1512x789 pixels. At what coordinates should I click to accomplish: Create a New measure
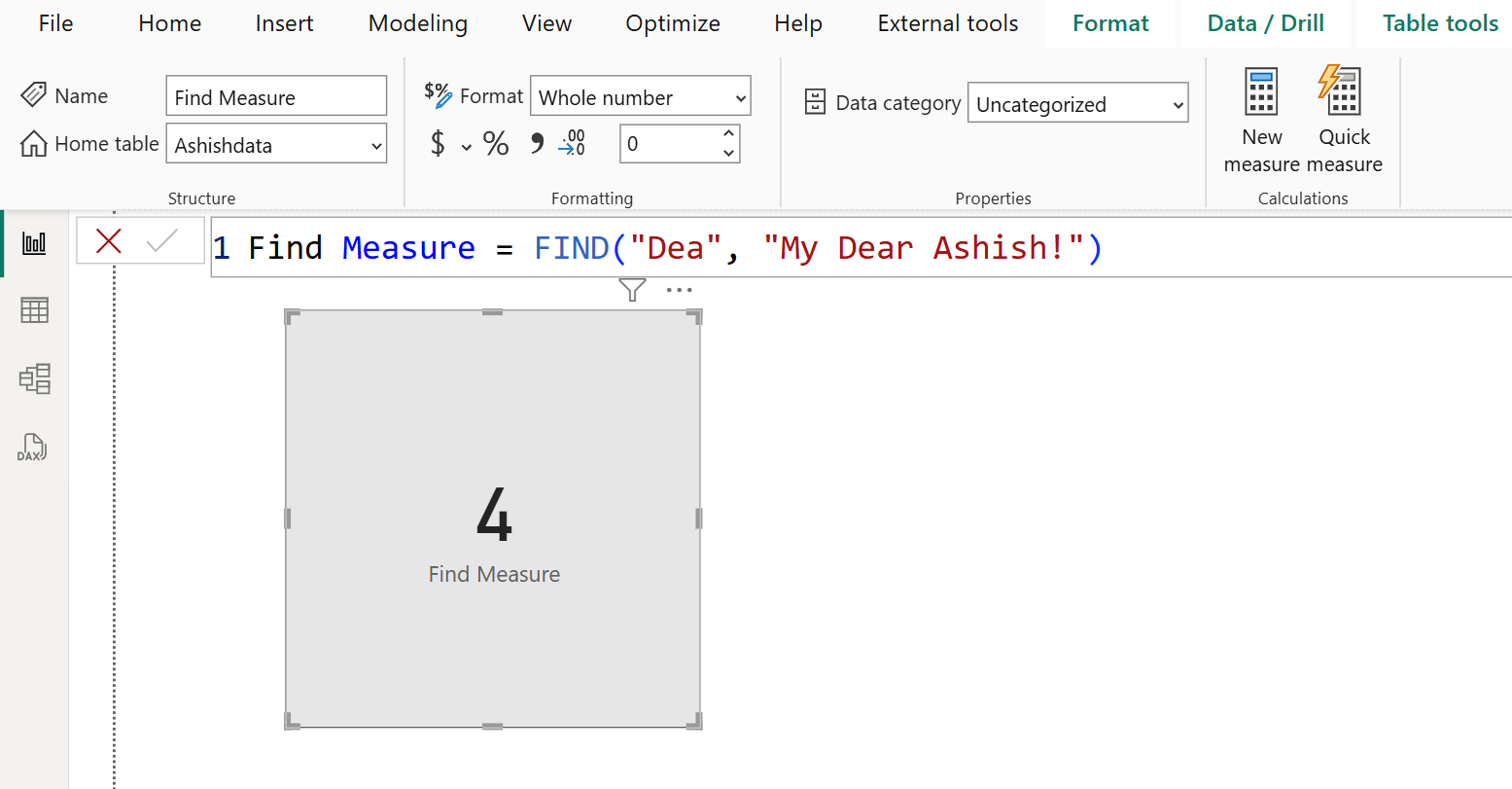pyautogui.click(x=1260, y=117)
